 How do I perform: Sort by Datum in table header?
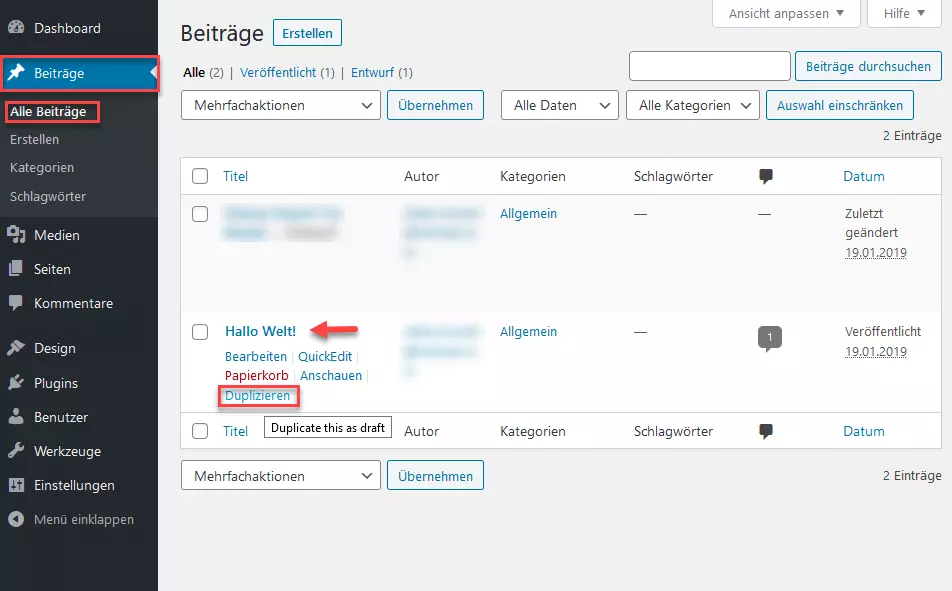pos(863,176)
